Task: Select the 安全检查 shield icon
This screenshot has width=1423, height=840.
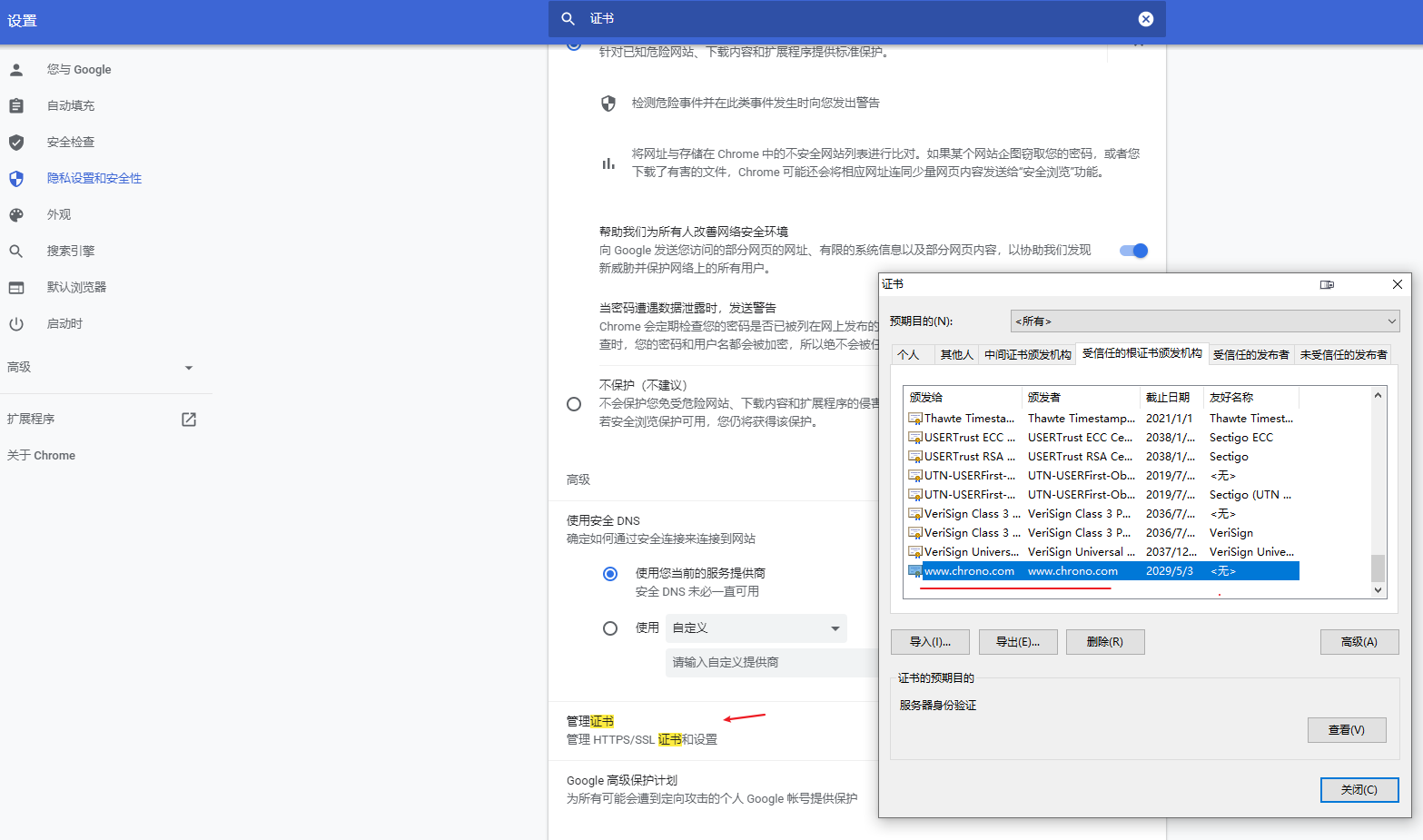Action: coord(16,142)
